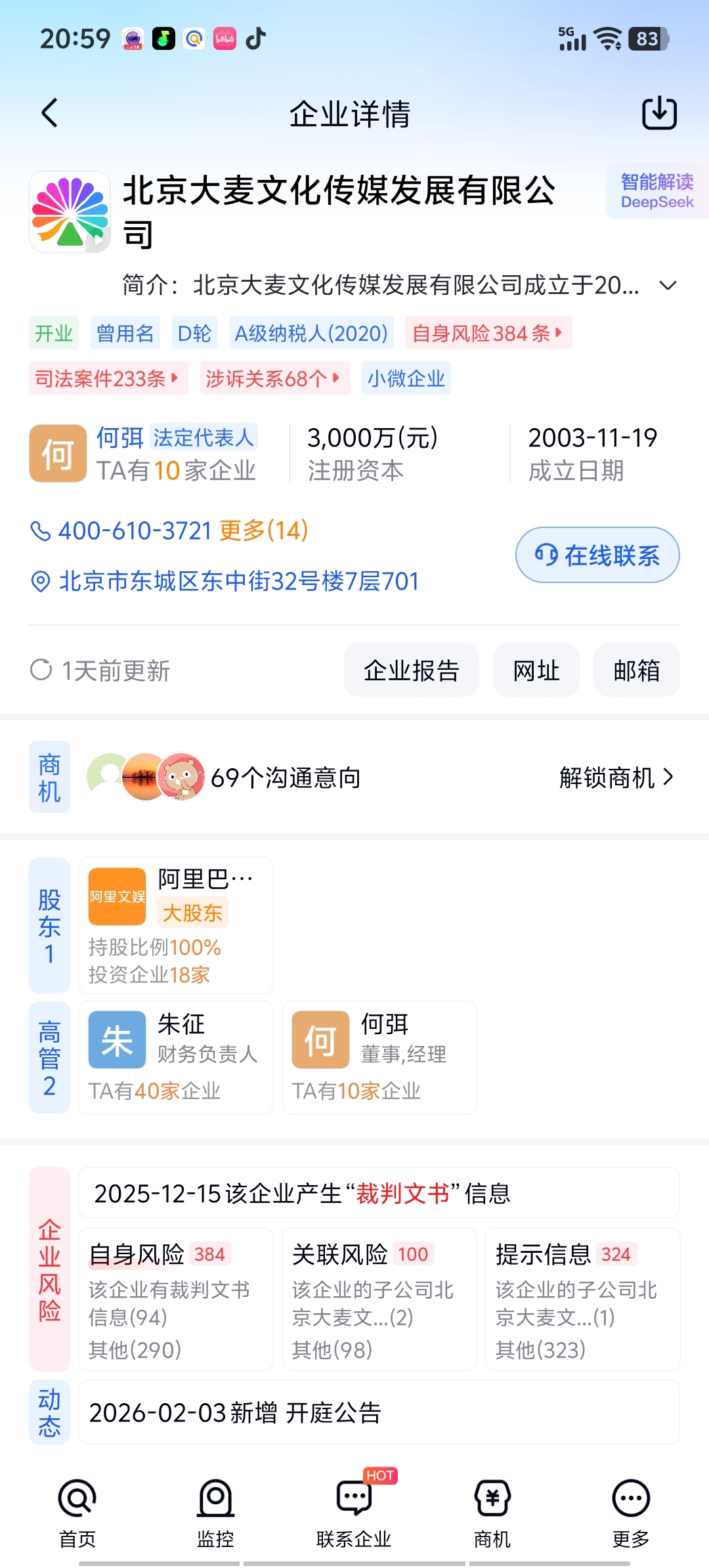Tap the 在线联系 button
709x1568 pixels.
[x=597, y=555]
